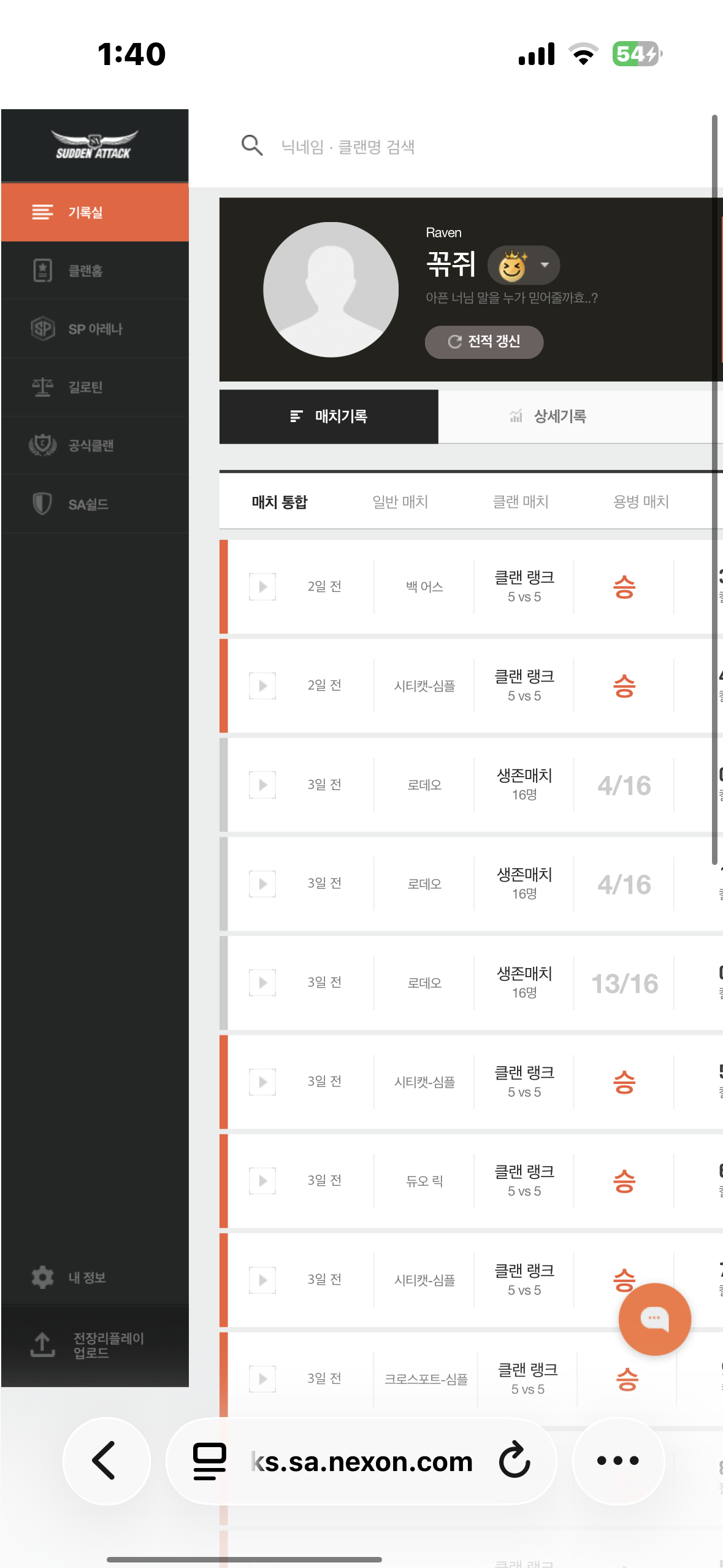Play replay of the 백 어스 match
This screenshot has width=723, height=1568.
[262, 586]
